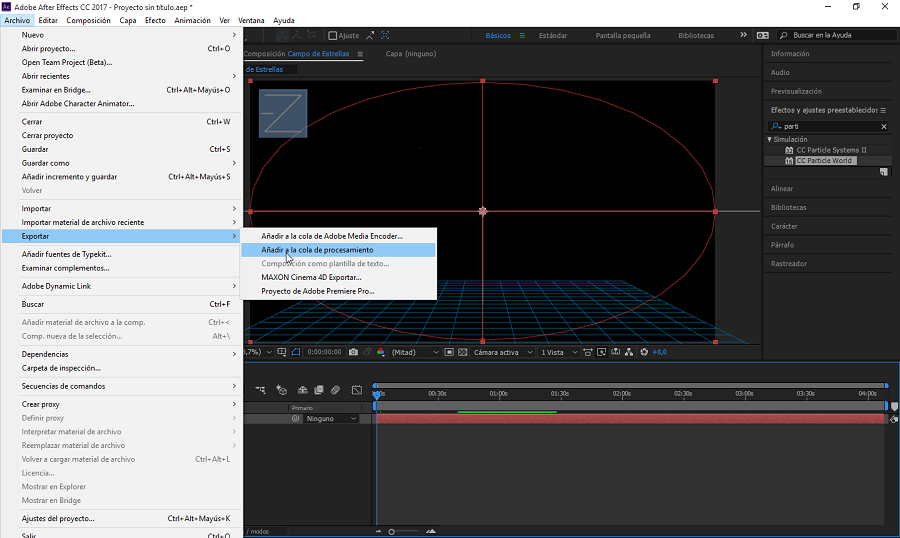900x538 pixels.
Task: Select CC Particle World effect
Action: (824, 161)
